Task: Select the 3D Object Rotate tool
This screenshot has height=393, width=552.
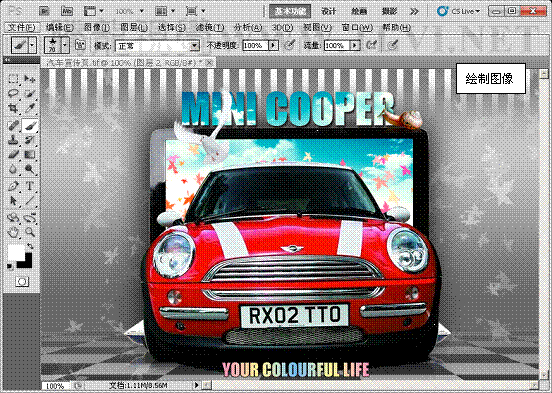Action: click(13, 218)
